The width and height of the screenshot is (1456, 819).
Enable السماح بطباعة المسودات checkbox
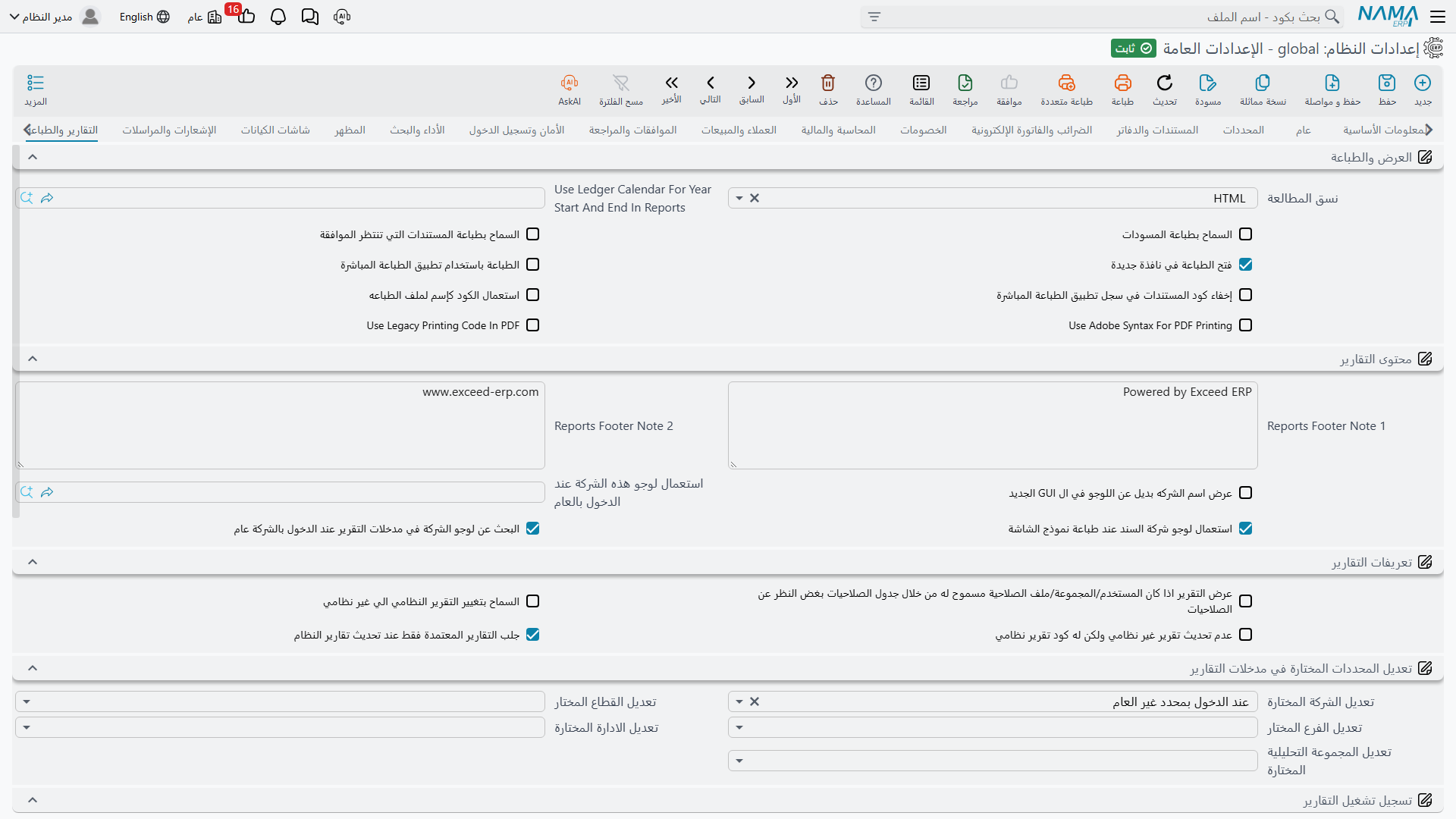click(x=1245, y=234)
